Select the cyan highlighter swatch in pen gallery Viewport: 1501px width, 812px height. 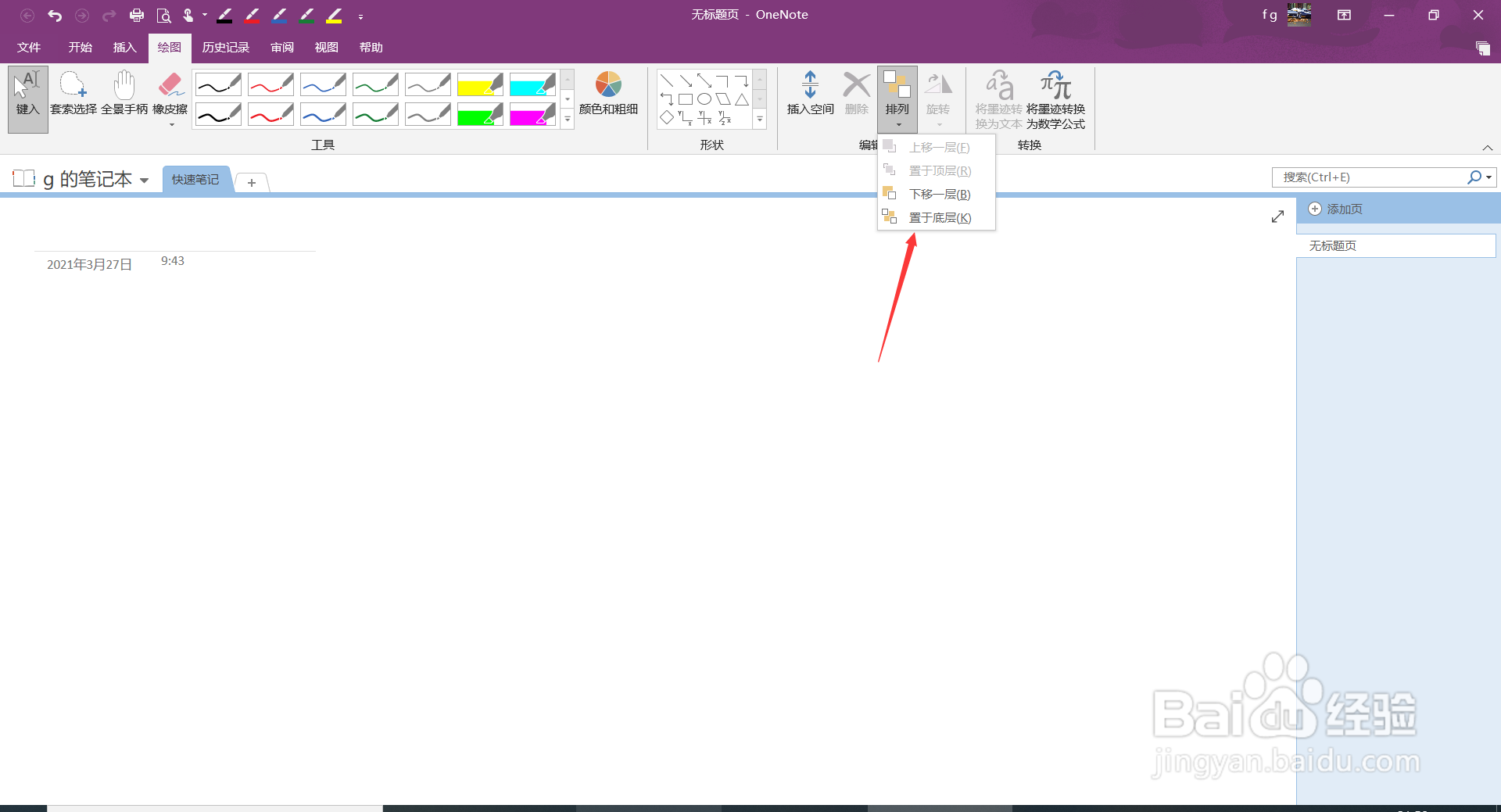(532, 84)
